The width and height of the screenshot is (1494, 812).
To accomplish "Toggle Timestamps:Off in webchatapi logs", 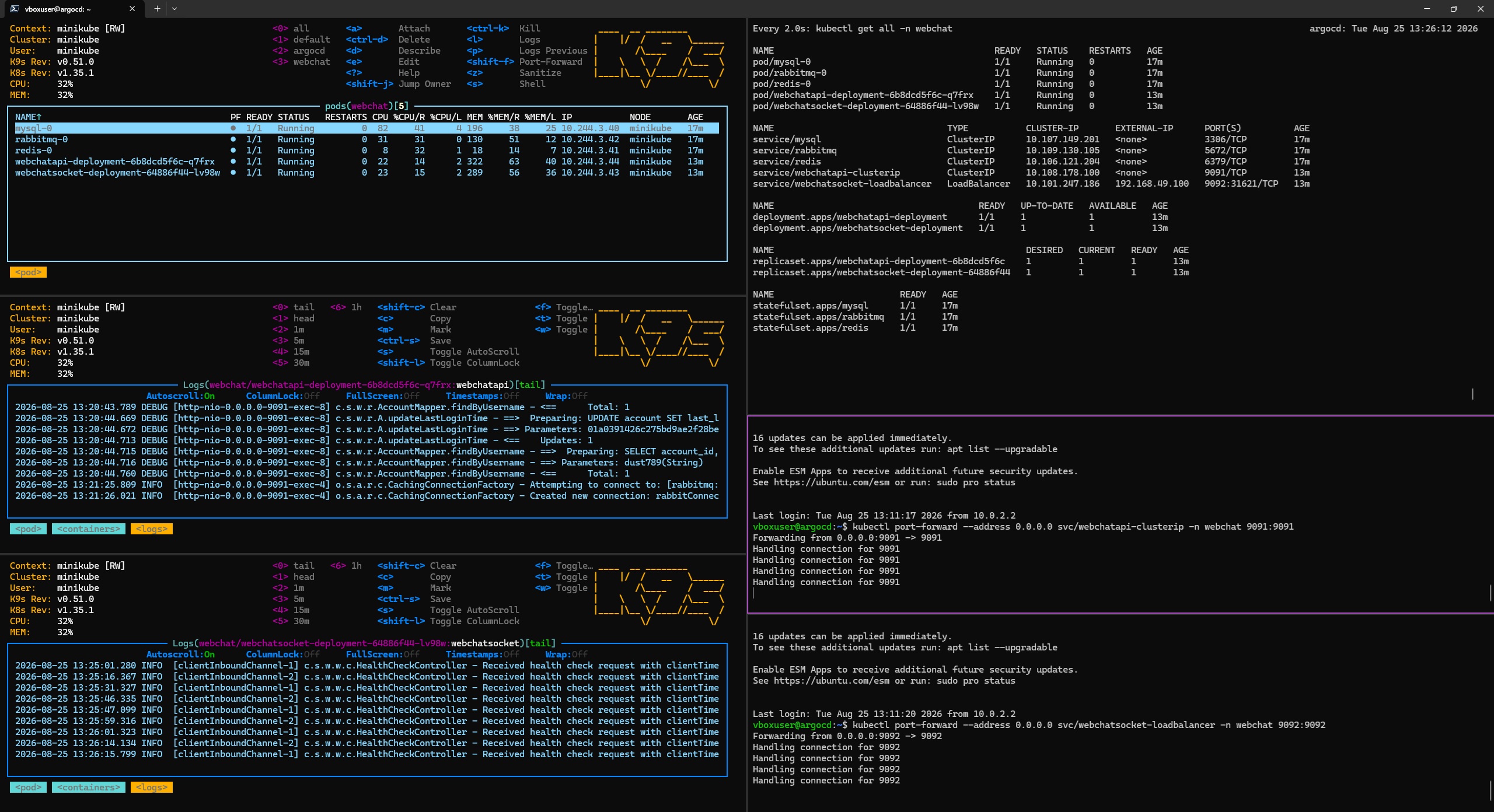I will [x=482, y=396].
